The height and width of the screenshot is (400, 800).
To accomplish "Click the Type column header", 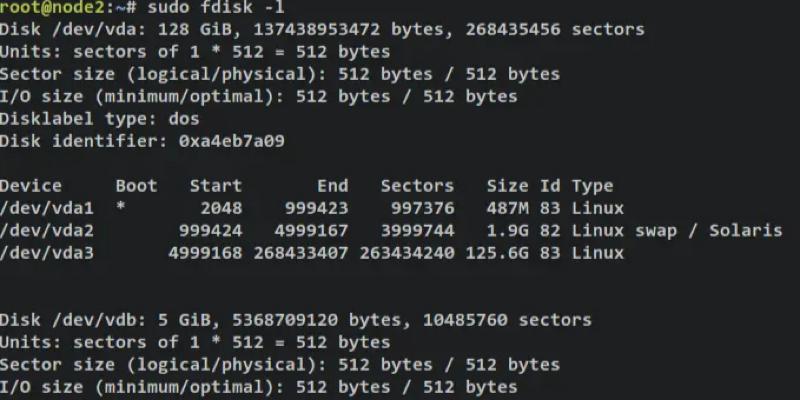I will coord(592,186).
